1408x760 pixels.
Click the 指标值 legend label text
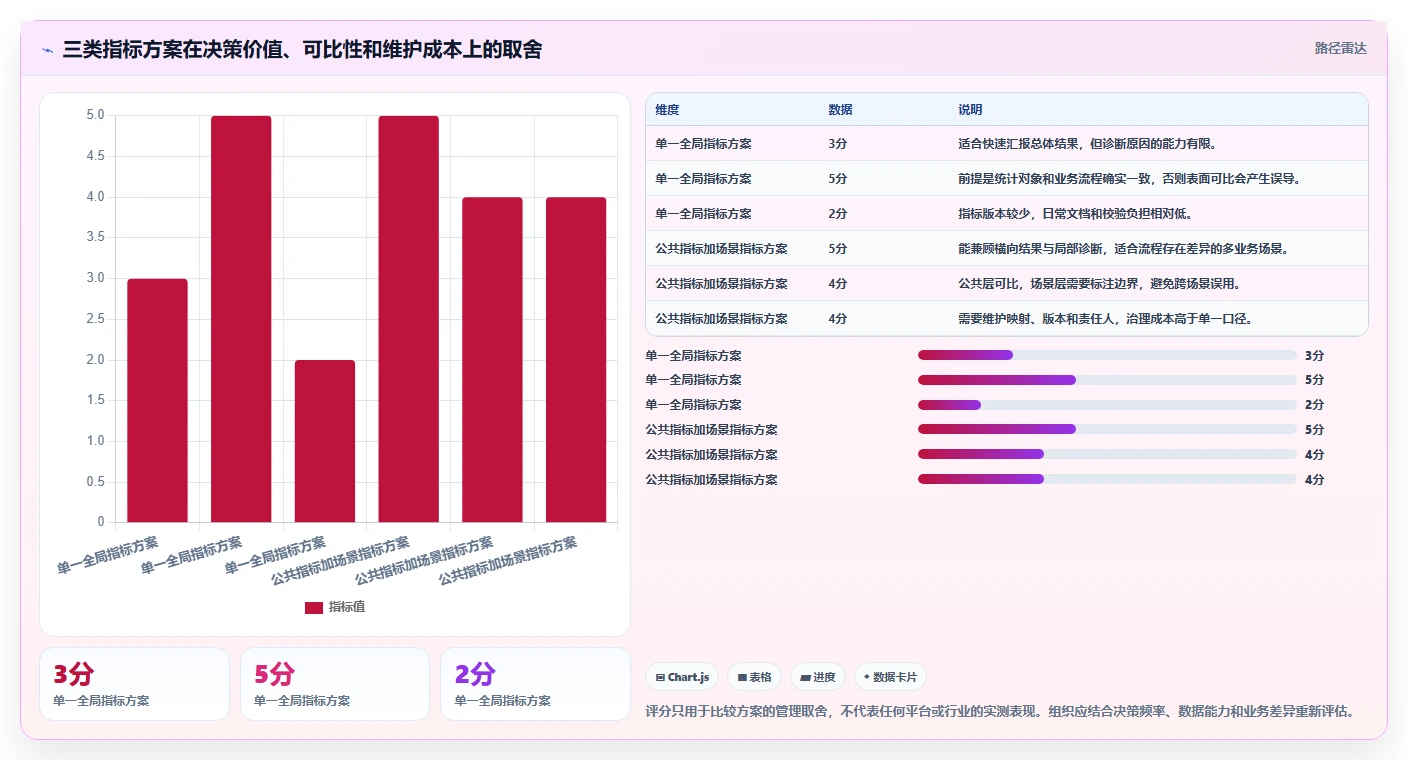pyautogui.click(x=347, y=607)
